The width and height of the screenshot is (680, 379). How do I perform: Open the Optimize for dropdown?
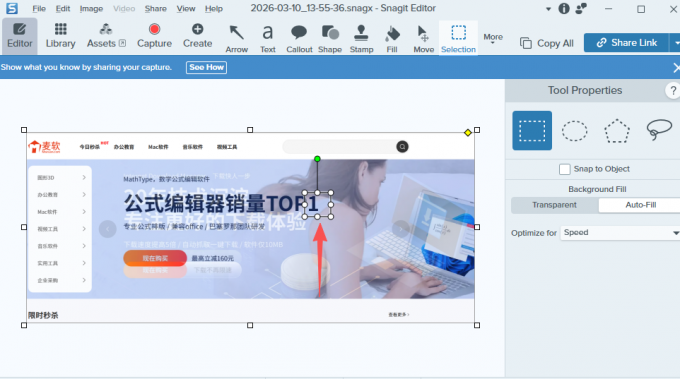point(621,233)
